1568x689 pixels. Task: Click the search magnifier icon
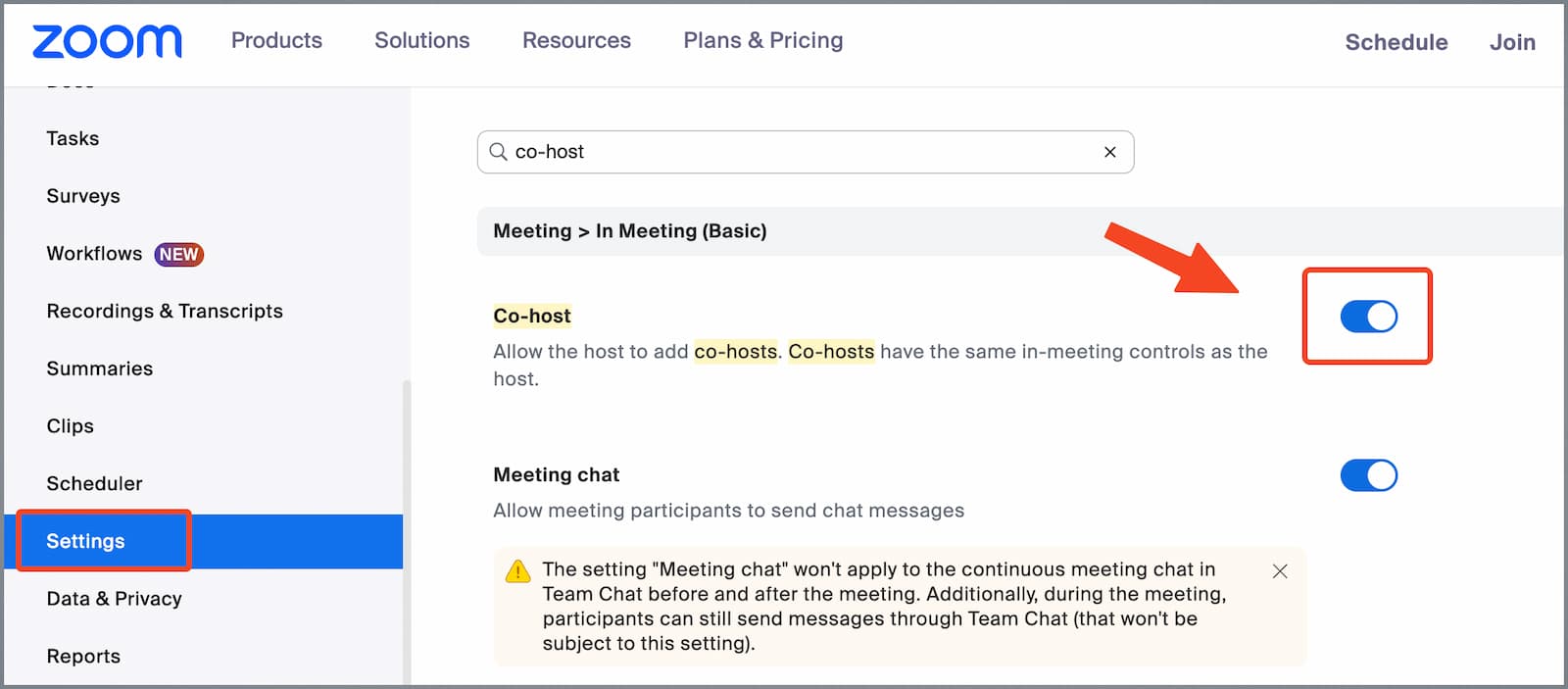pos(499,152)
